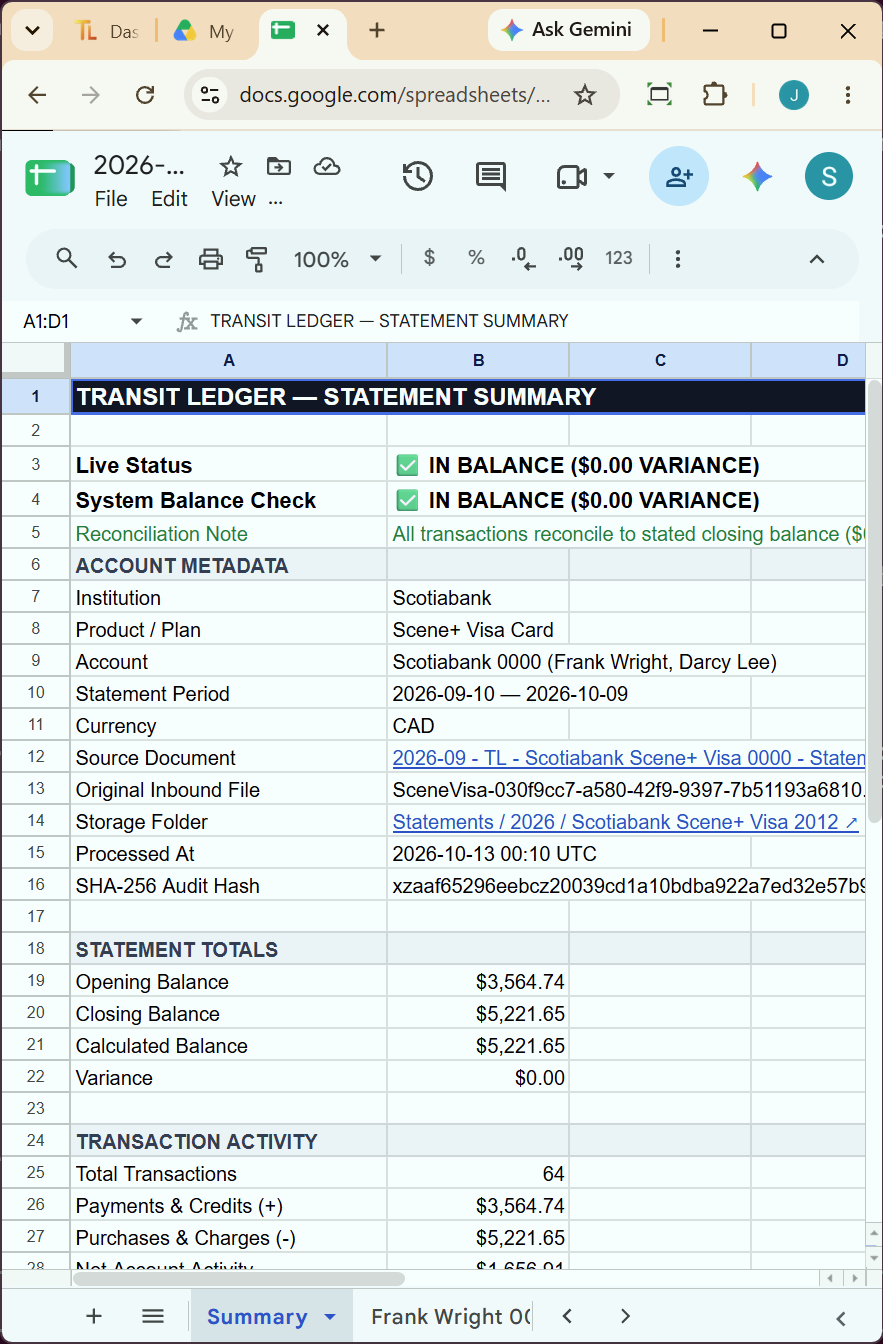
Task: Open the Extensions puzzle icon
Action: point(714,95)
